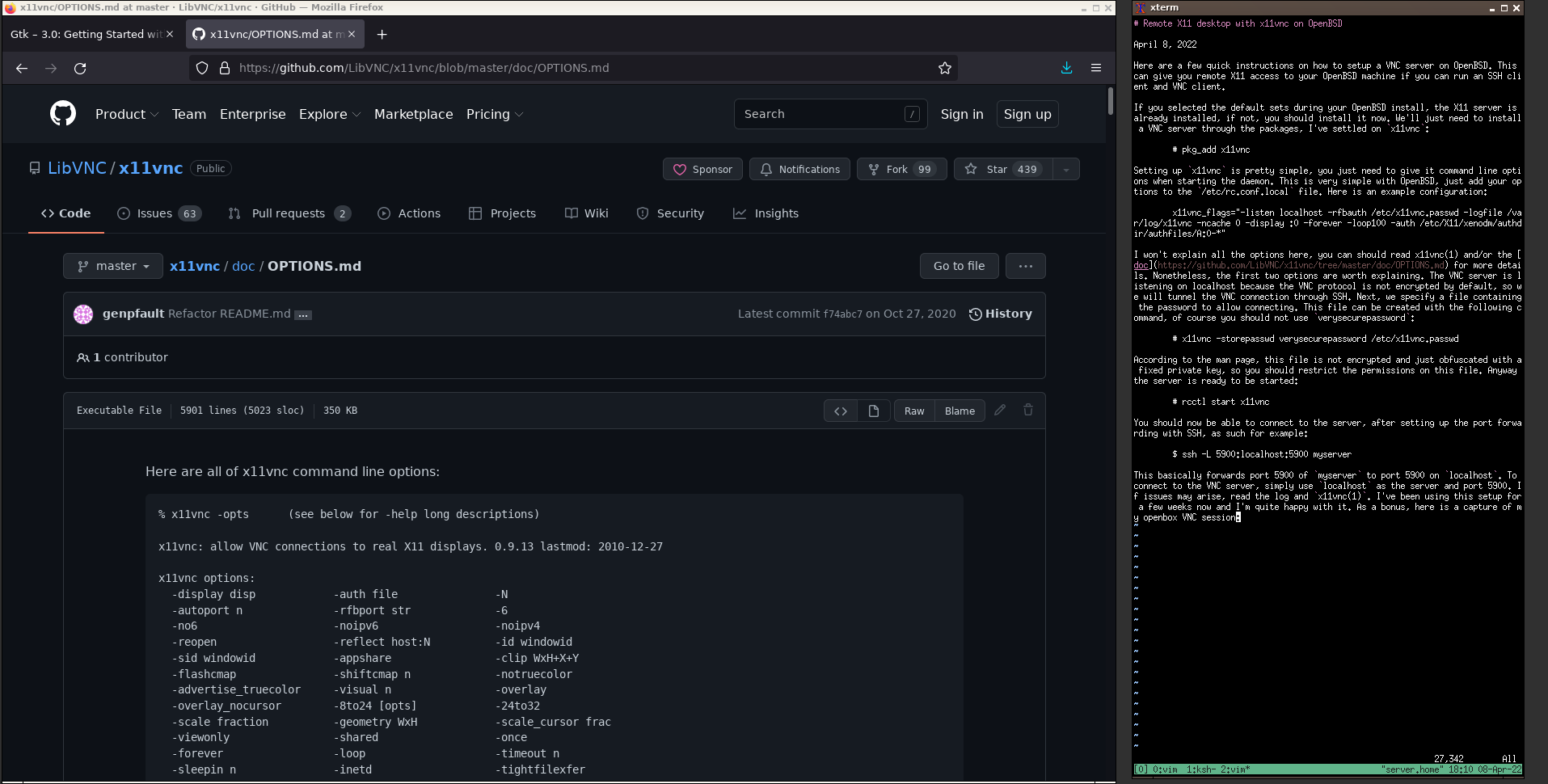This screenshot has height=784, width=1548.
Task: Open commit f74abc7 link
Action: (x=842, y=314)
